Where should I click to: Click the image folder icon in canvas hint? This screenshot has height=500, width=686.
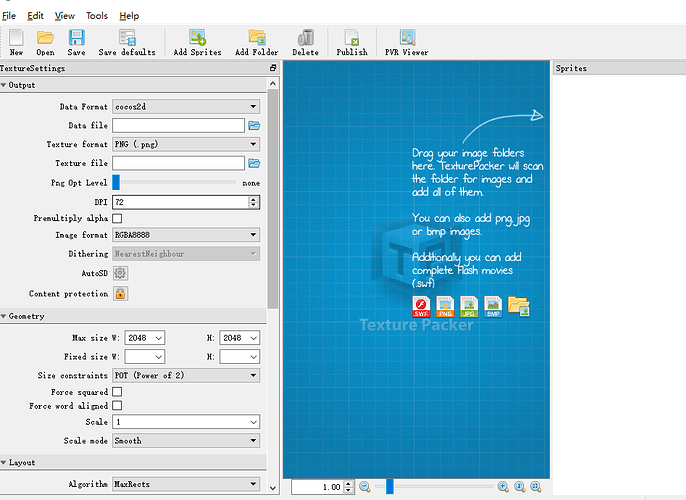pos(519,307)
